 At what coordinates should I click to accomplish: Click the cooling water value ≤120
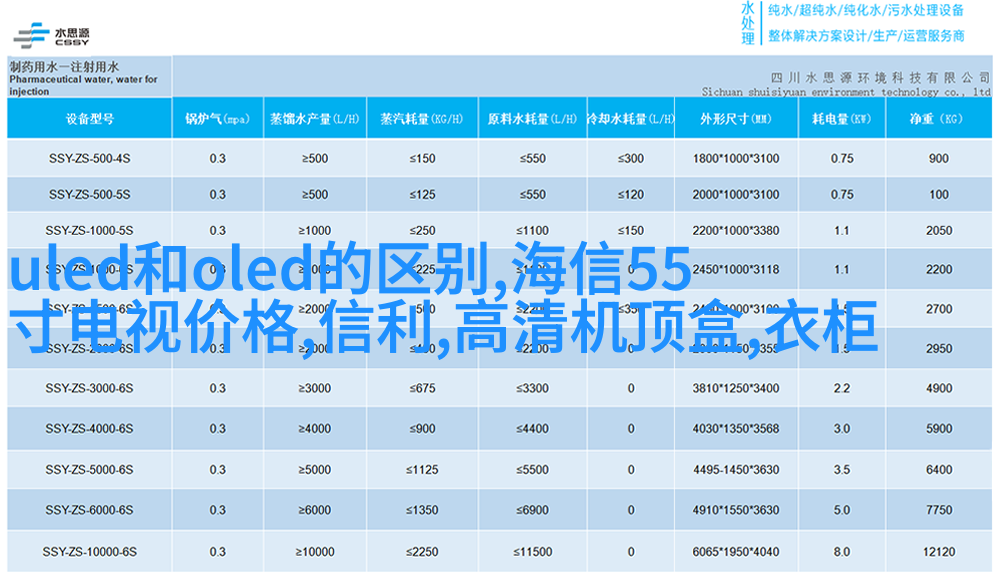631,195
